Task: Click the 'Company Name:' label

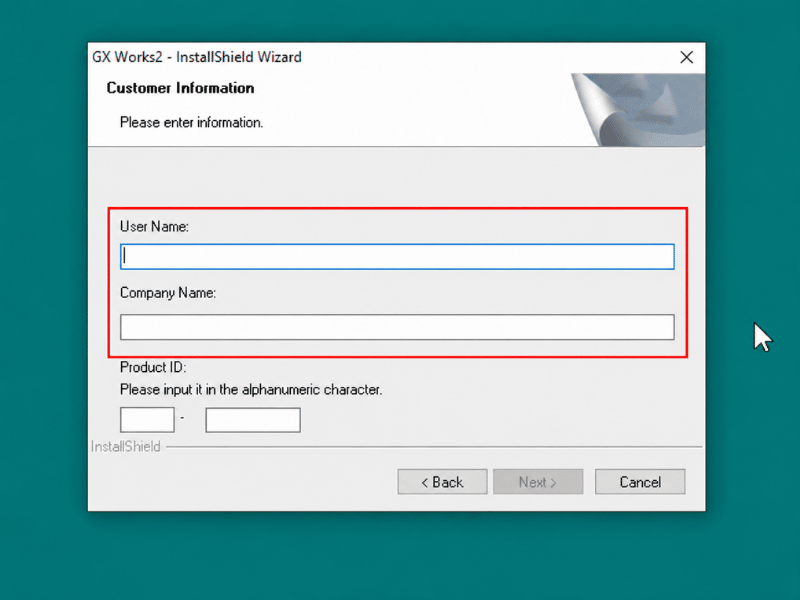Action: [x=168, y=293]
